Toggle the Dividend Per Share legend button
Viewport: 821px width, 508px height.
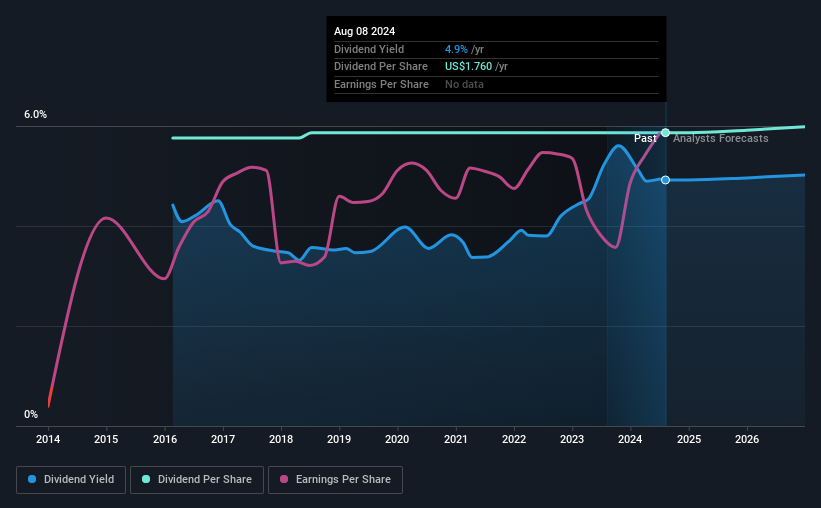(x=197, y=480)
